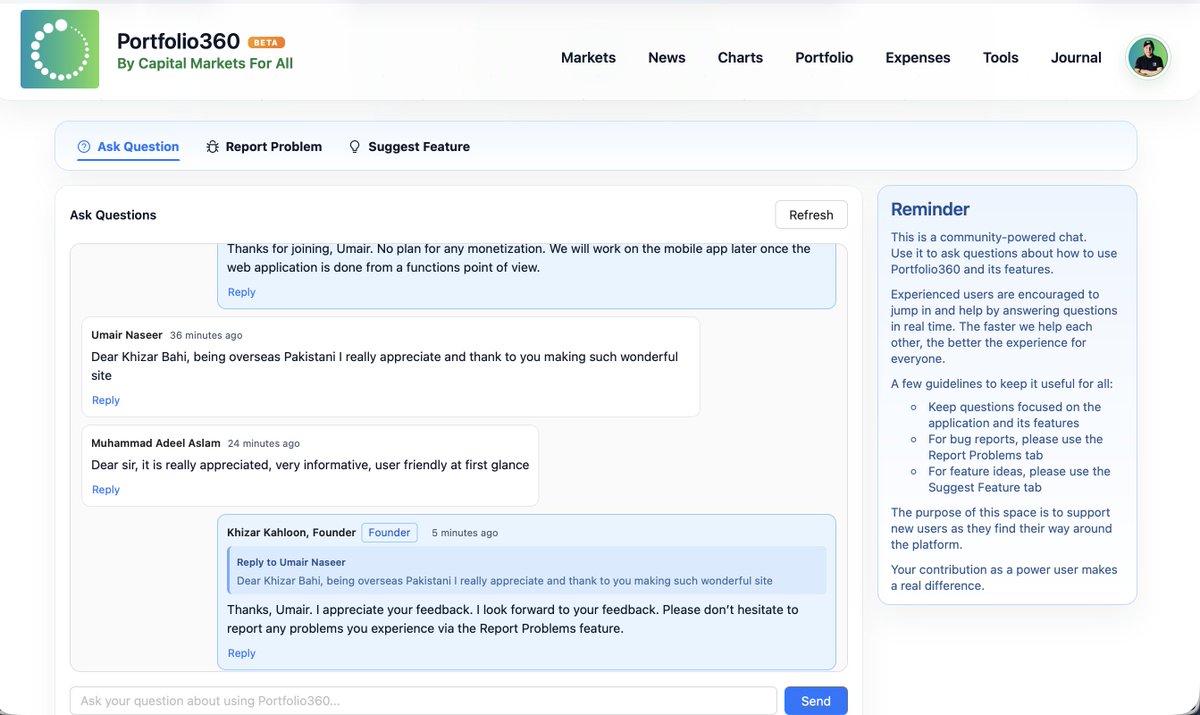1200x715 pixels.
Task: Click the question mark icon on Ask Question tab
Action: [84, 146]
